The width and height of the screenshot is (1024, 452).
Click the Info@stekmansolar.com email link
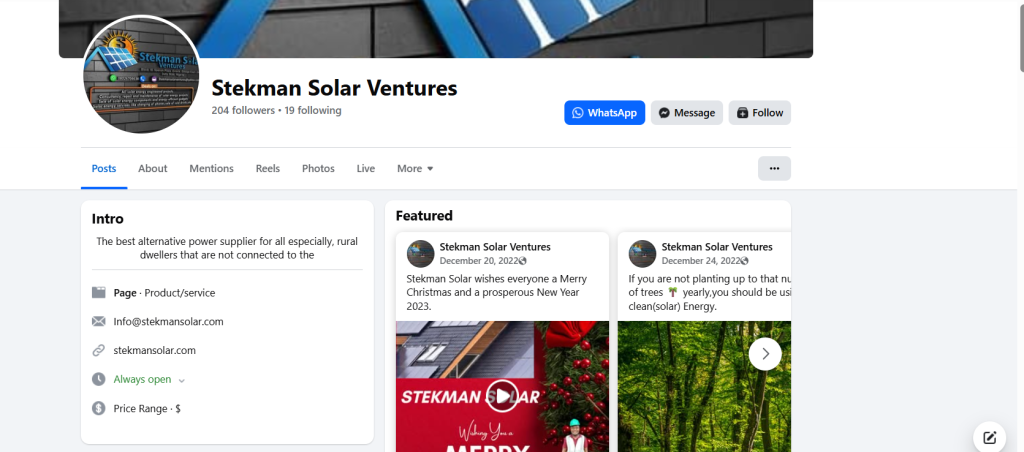click(168, 322)
